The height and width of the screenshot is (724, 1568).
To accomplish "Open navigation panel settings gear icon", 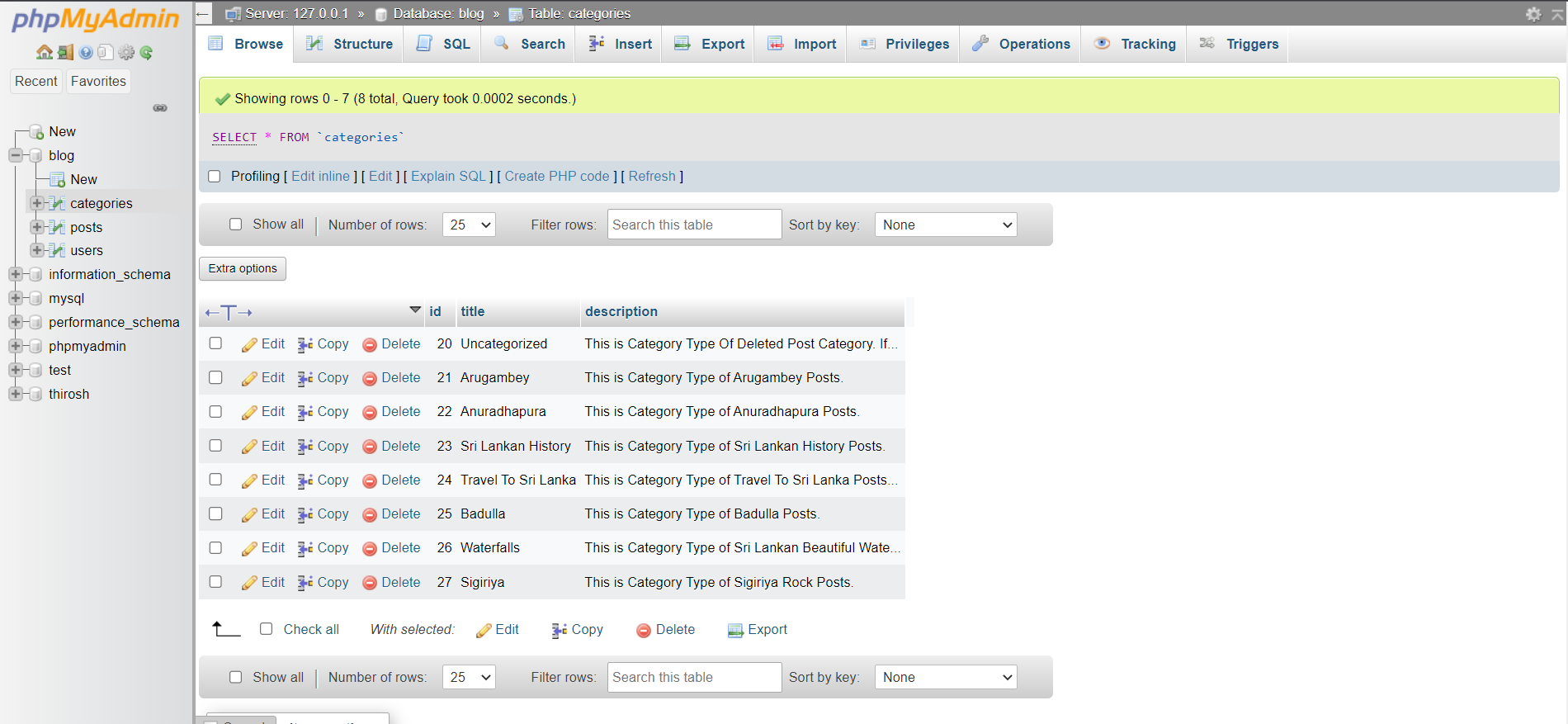I will pyautogui.click(x=126, y=53).
